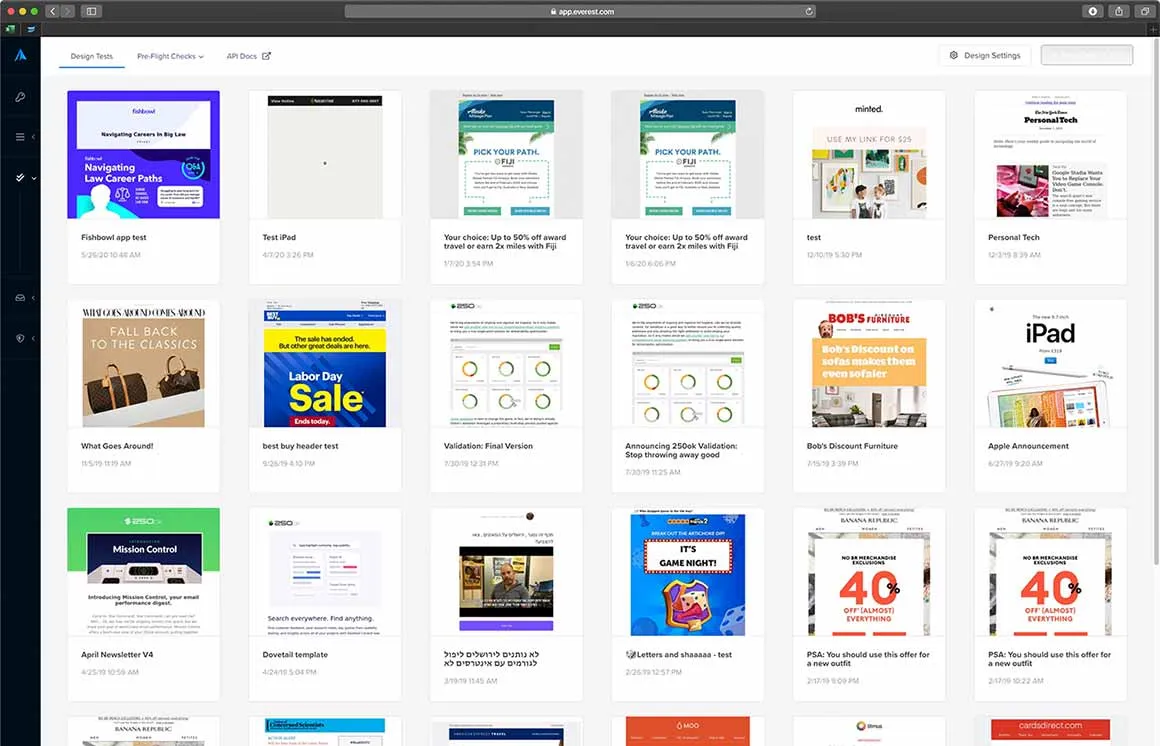This screenshot has height=746, width=1160.
Task: Open the Announcing 250ok Validation thumbnail
Action: pyautogui.click(x=687, y=363)
